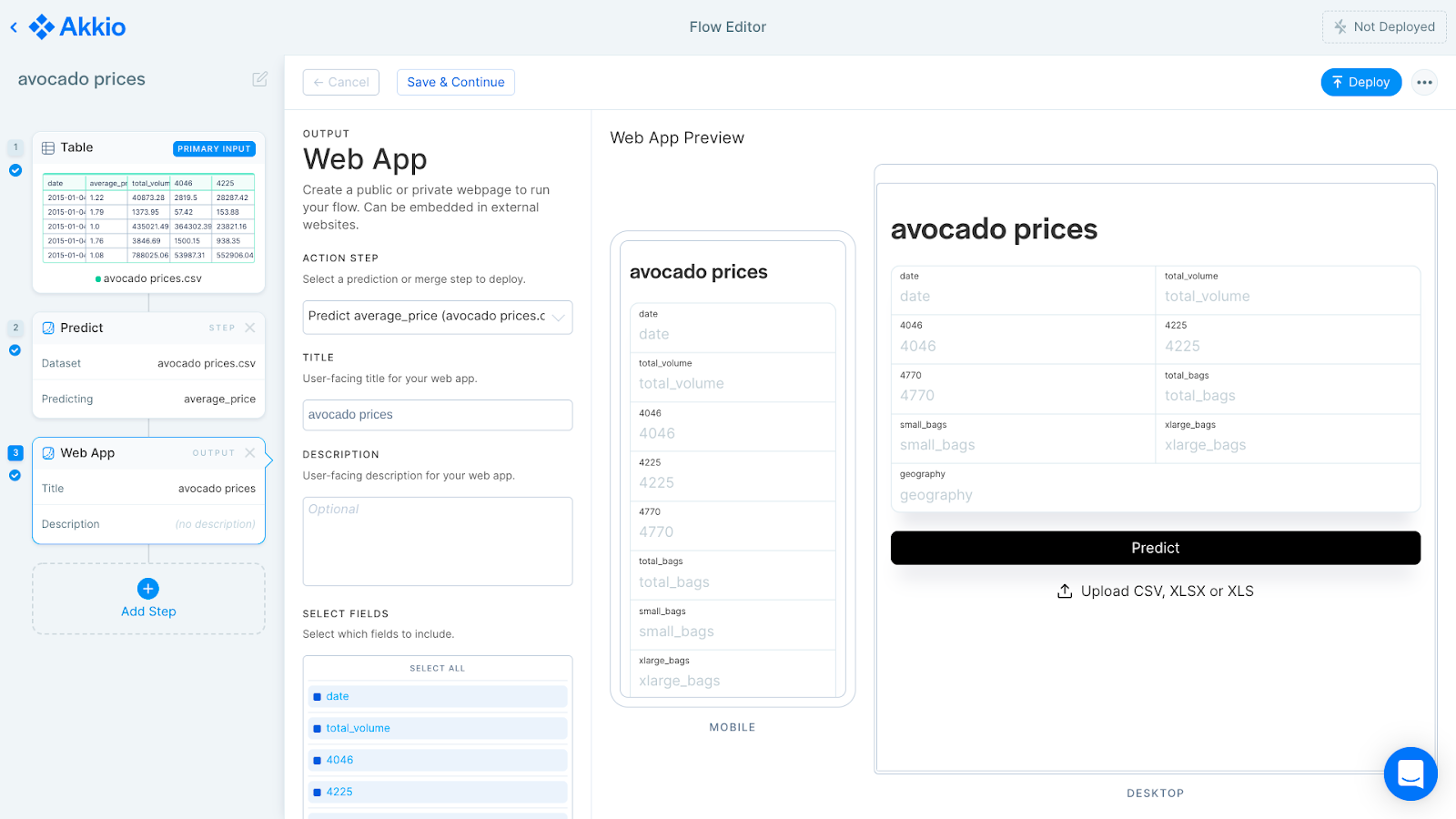1456x819 pixels.
Task: Open the Intercom chat bubble
Action: (x=1410, y=773)
